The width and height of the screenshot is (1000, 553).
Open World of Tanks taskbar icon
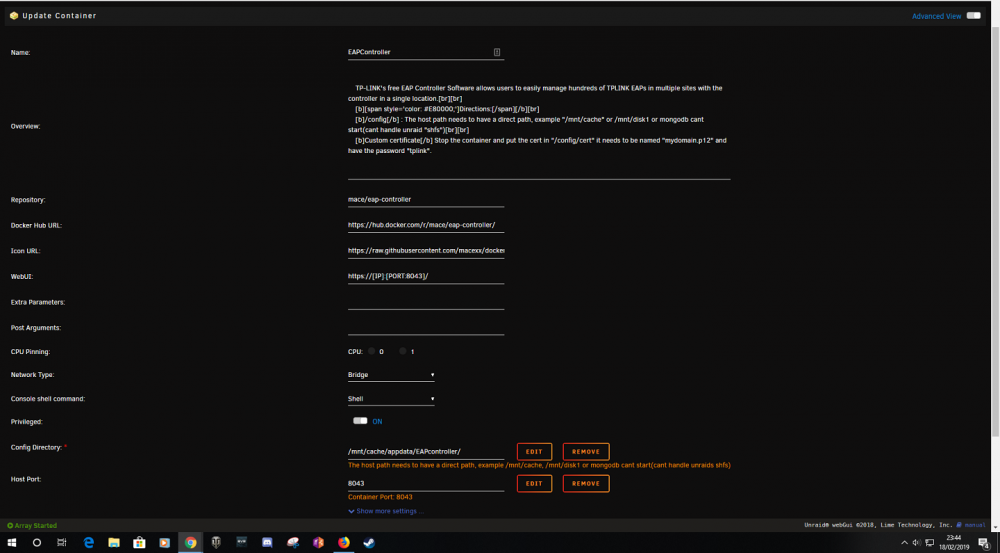tap(216, 543)
